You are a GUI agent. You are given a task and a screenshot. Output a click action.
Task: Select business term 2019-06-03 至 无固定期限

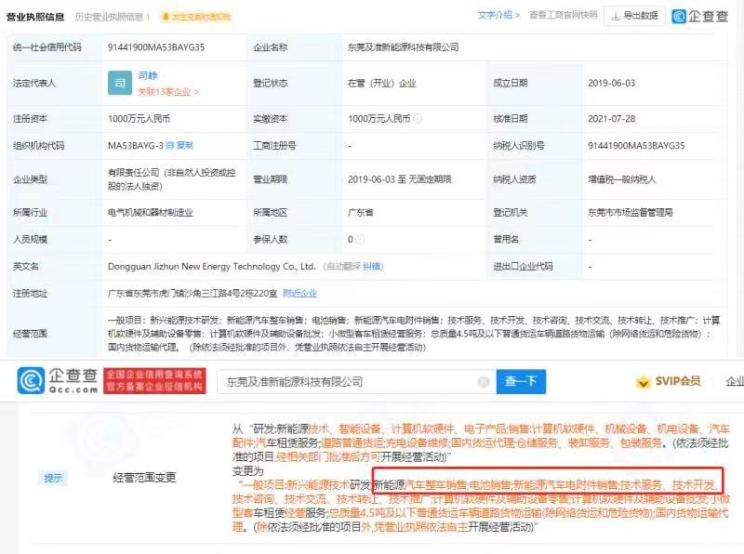pyautogui.click(x=399, y=179)
